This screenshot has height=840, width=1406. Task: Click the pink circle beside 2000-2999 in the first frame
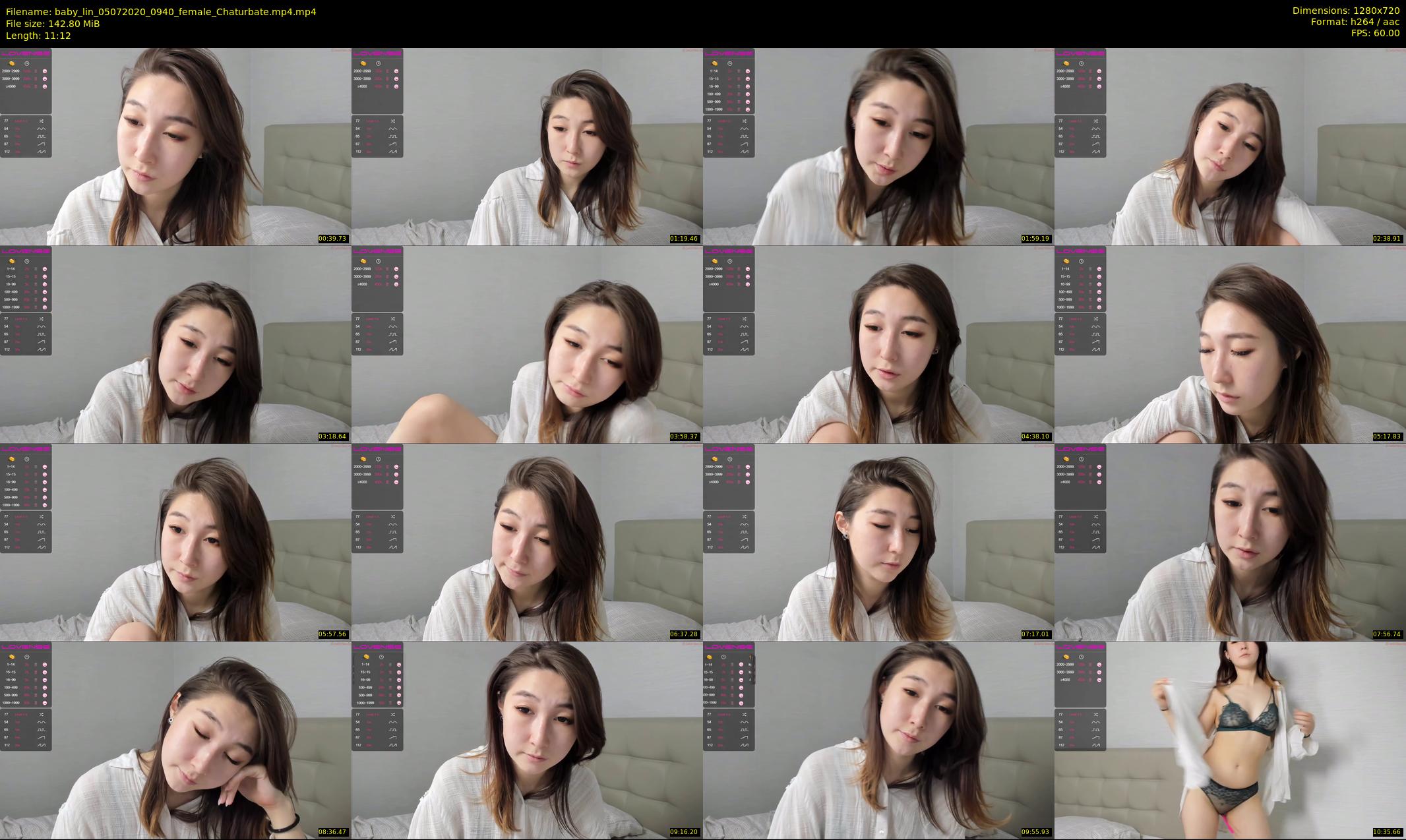45,71
